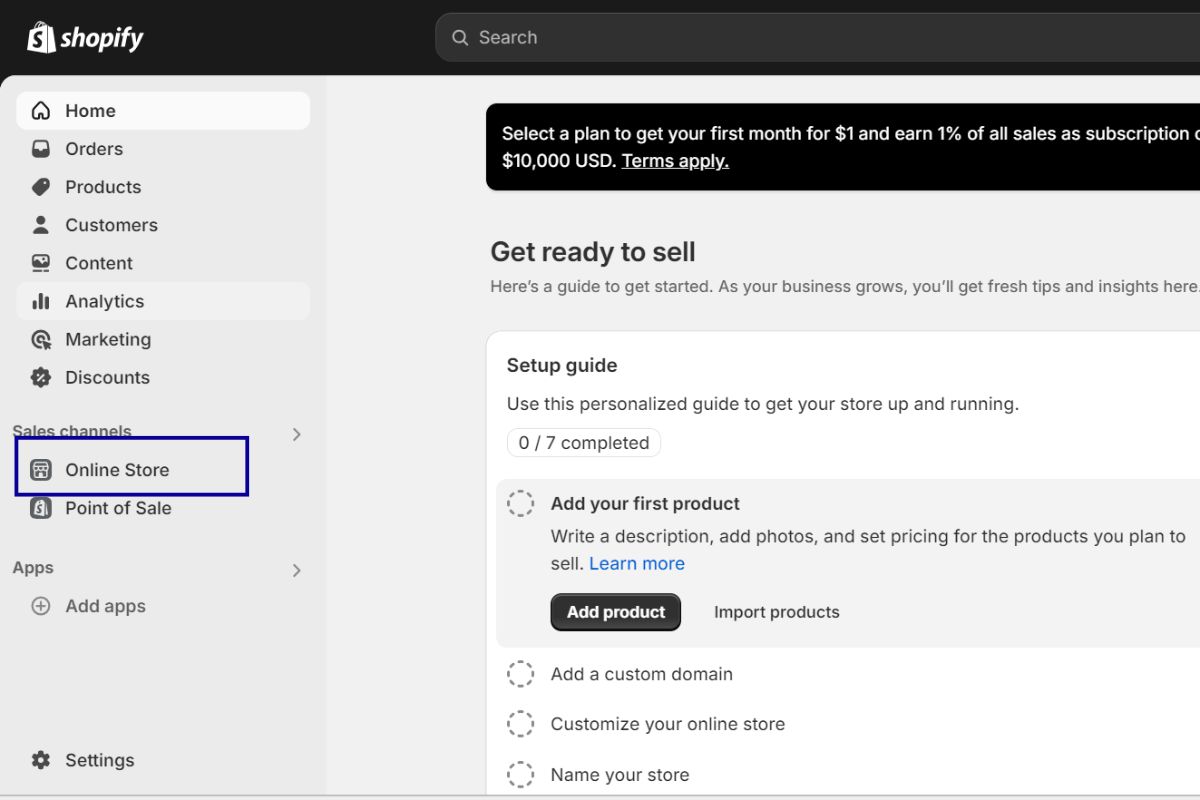
Task: Click the Add product button
Action: (616, 612)
